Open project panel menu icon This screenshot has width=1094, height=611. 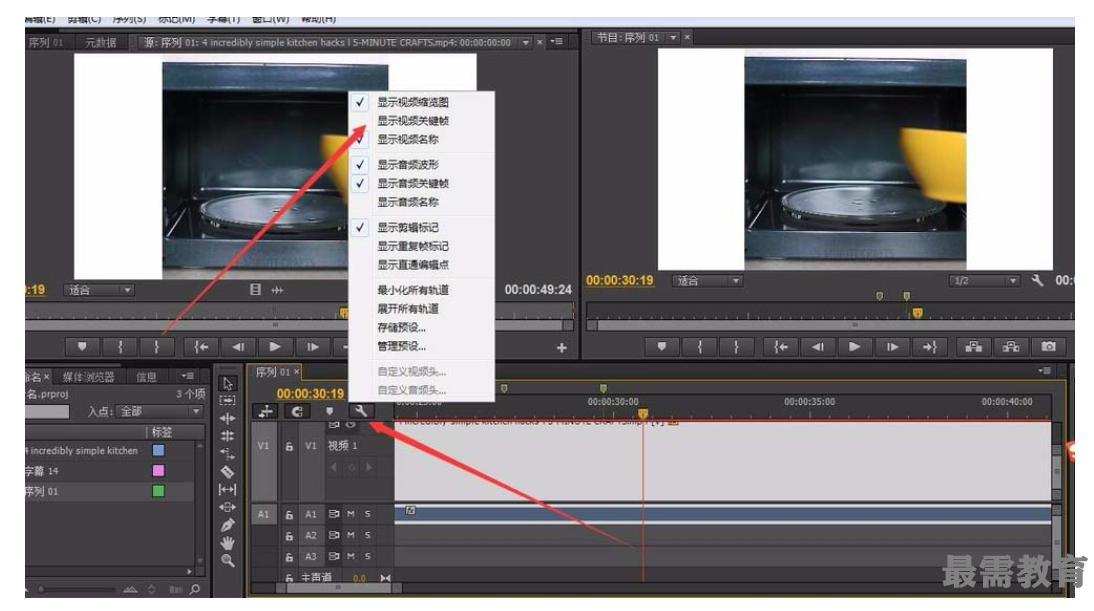tap(188, 376)
